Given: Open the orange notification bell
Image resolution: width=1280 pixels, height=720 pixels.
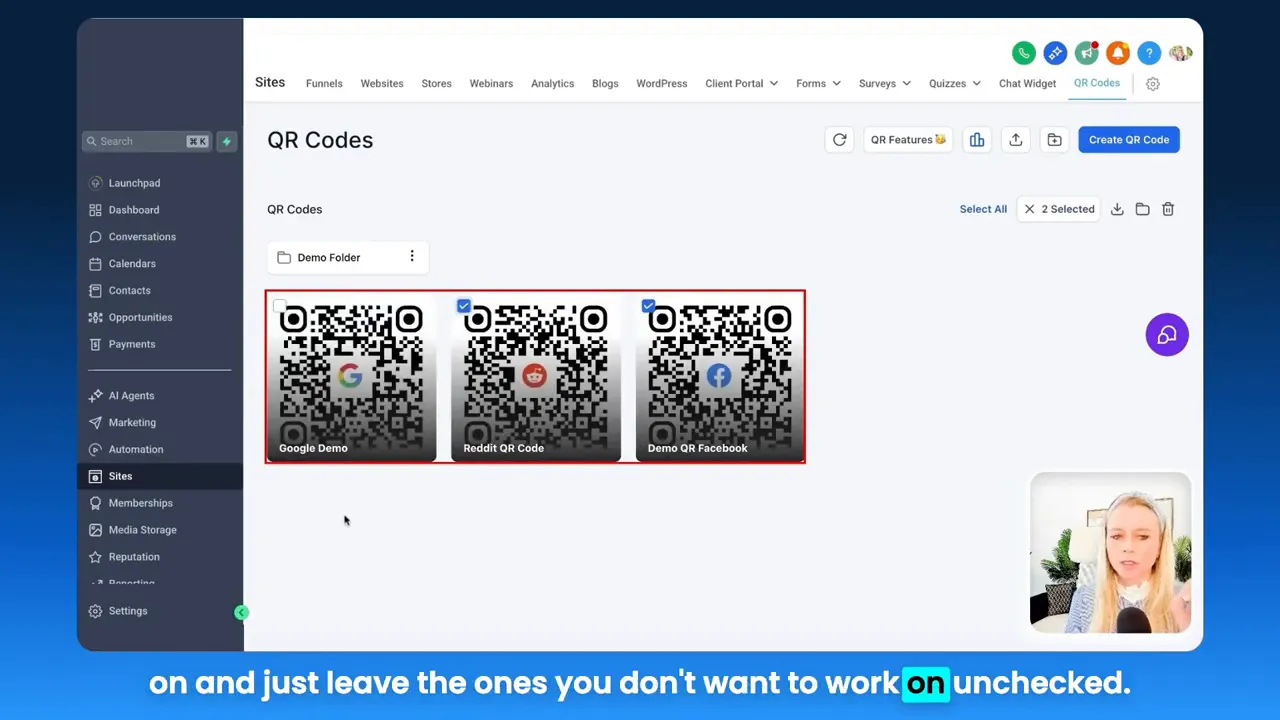Looking at the screenshot, I should [1118, 53].
